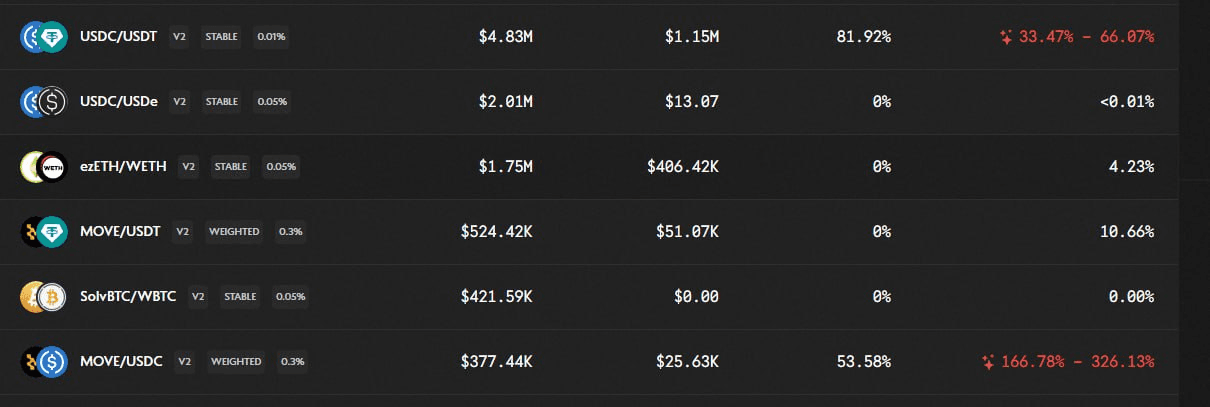Click the STABLE badge on USDC/USDe row
This screenshot has height=407, width=1210.
tap(222, 102)
